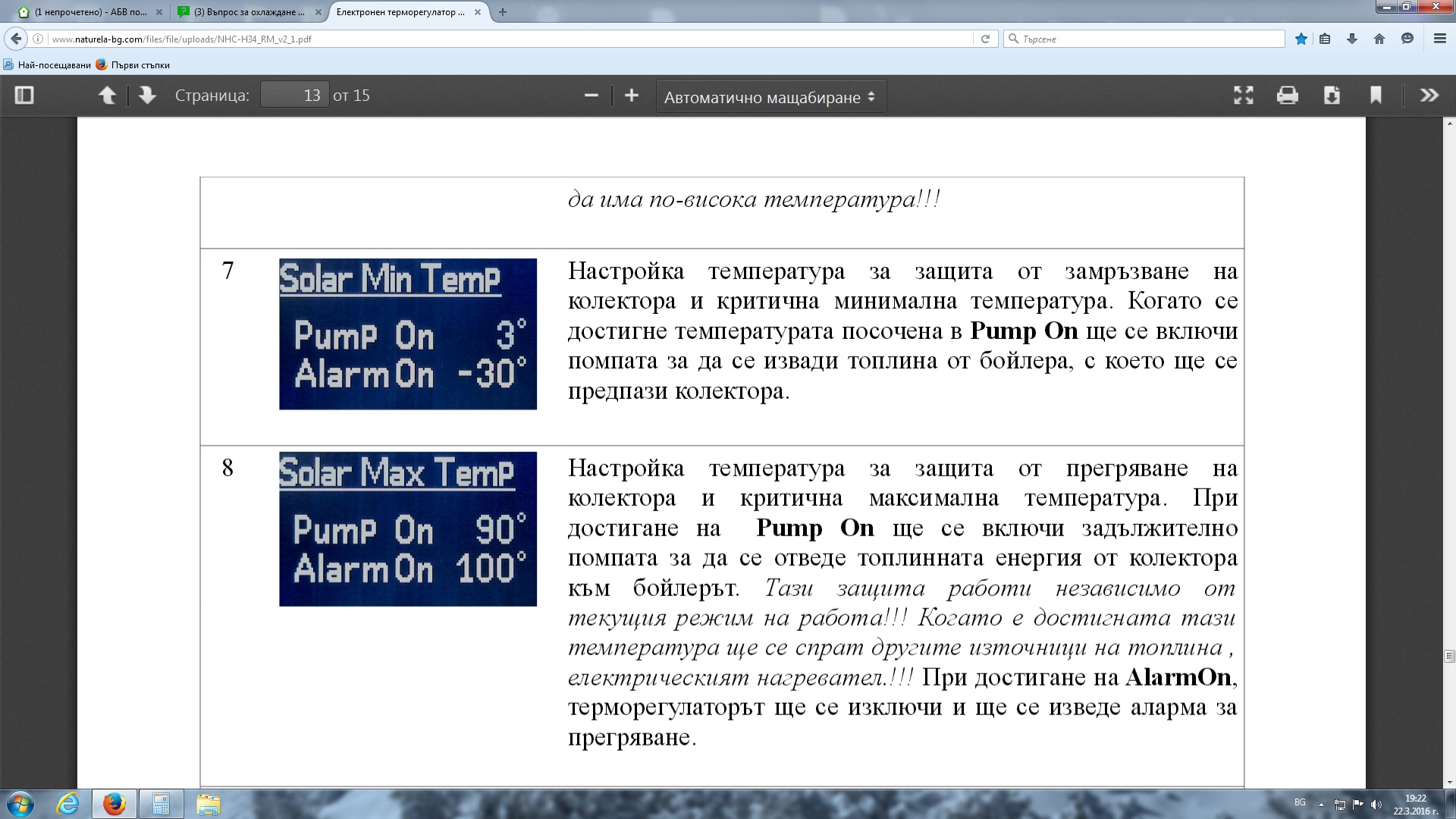Open PDF current view bookmark link
This screenshot has height=819, width=1456.
click(x=1376, y=96)
